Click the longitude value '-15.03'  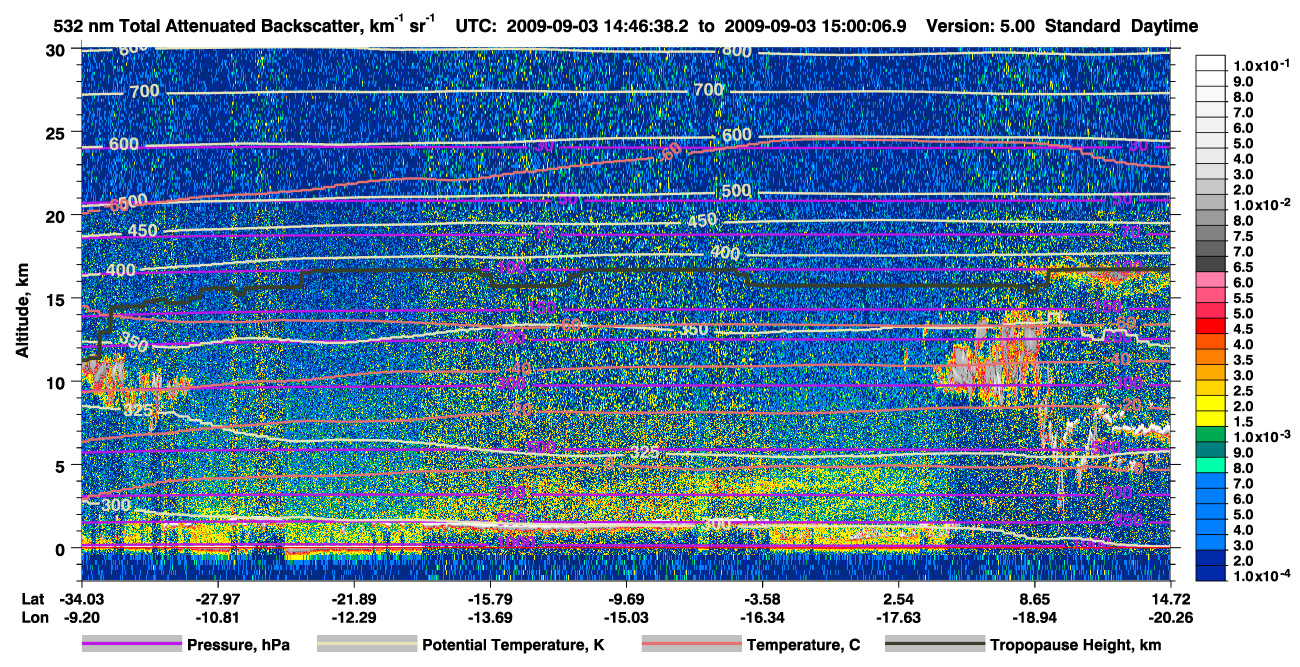click(x=626, y=617)
